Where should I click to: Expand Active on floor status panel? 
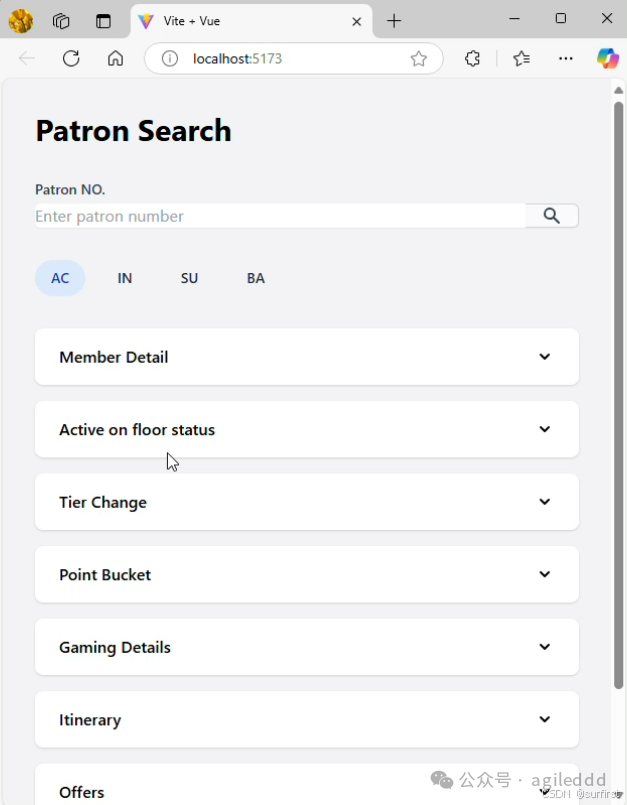pyautogui.click(x=307, y=429)
